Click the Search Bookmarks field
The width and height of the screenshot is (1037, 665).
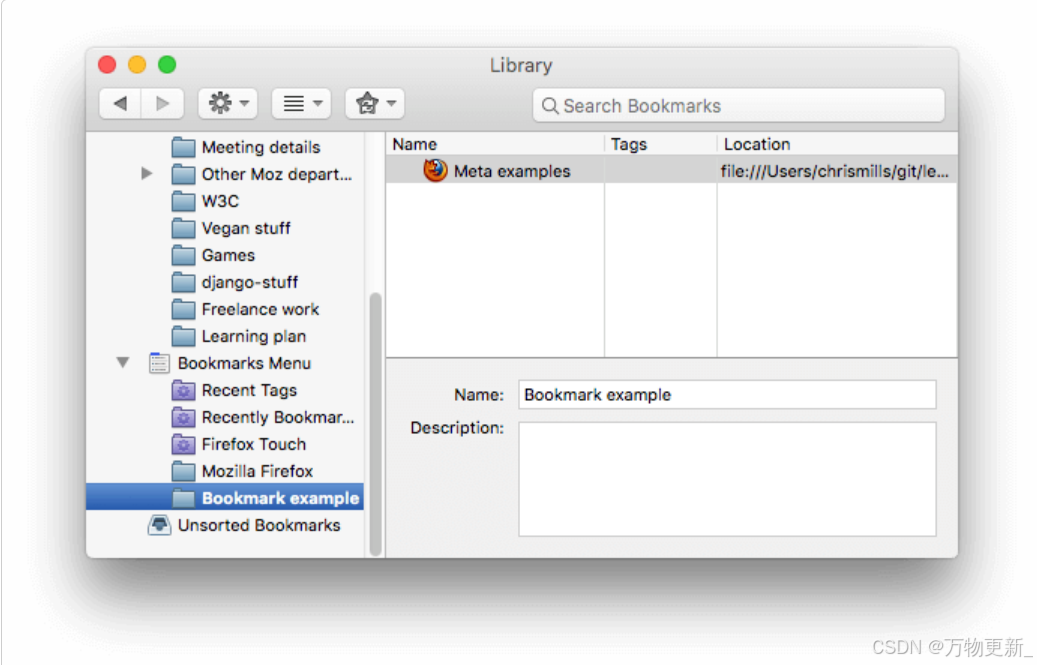[739, 106]
